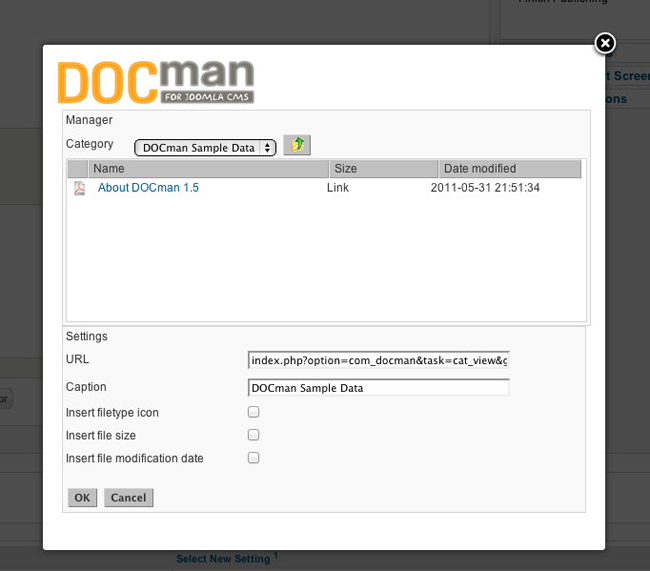Enable Insert filetype icon checkbox
The image size is (650, 571).
pos(253,412)
